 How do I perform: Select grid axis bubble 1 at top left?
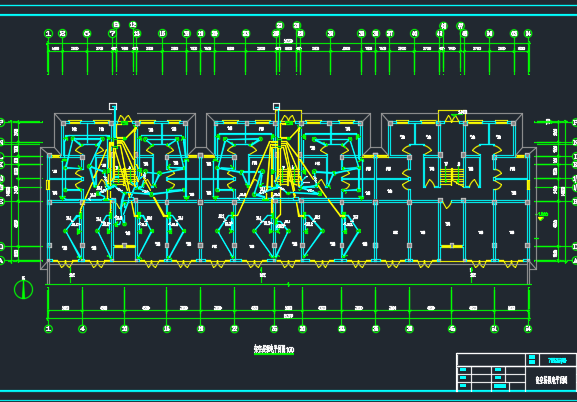(48, 34)
